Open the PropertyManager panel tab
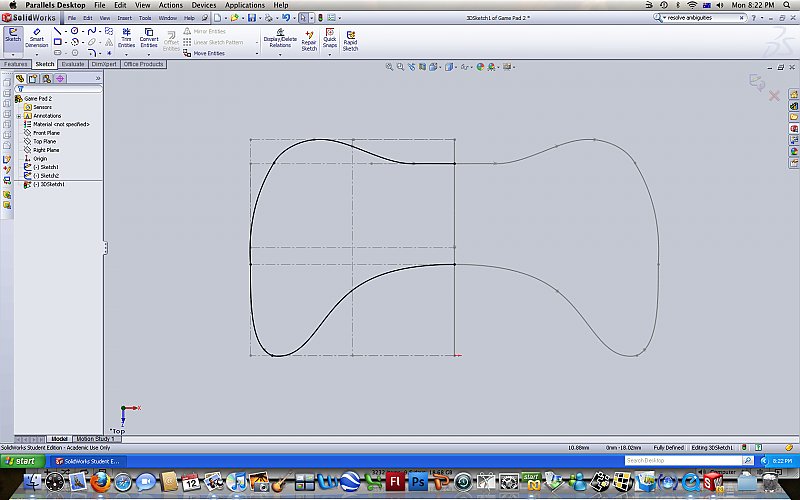 pyautogui.click(x=33, y=78)
